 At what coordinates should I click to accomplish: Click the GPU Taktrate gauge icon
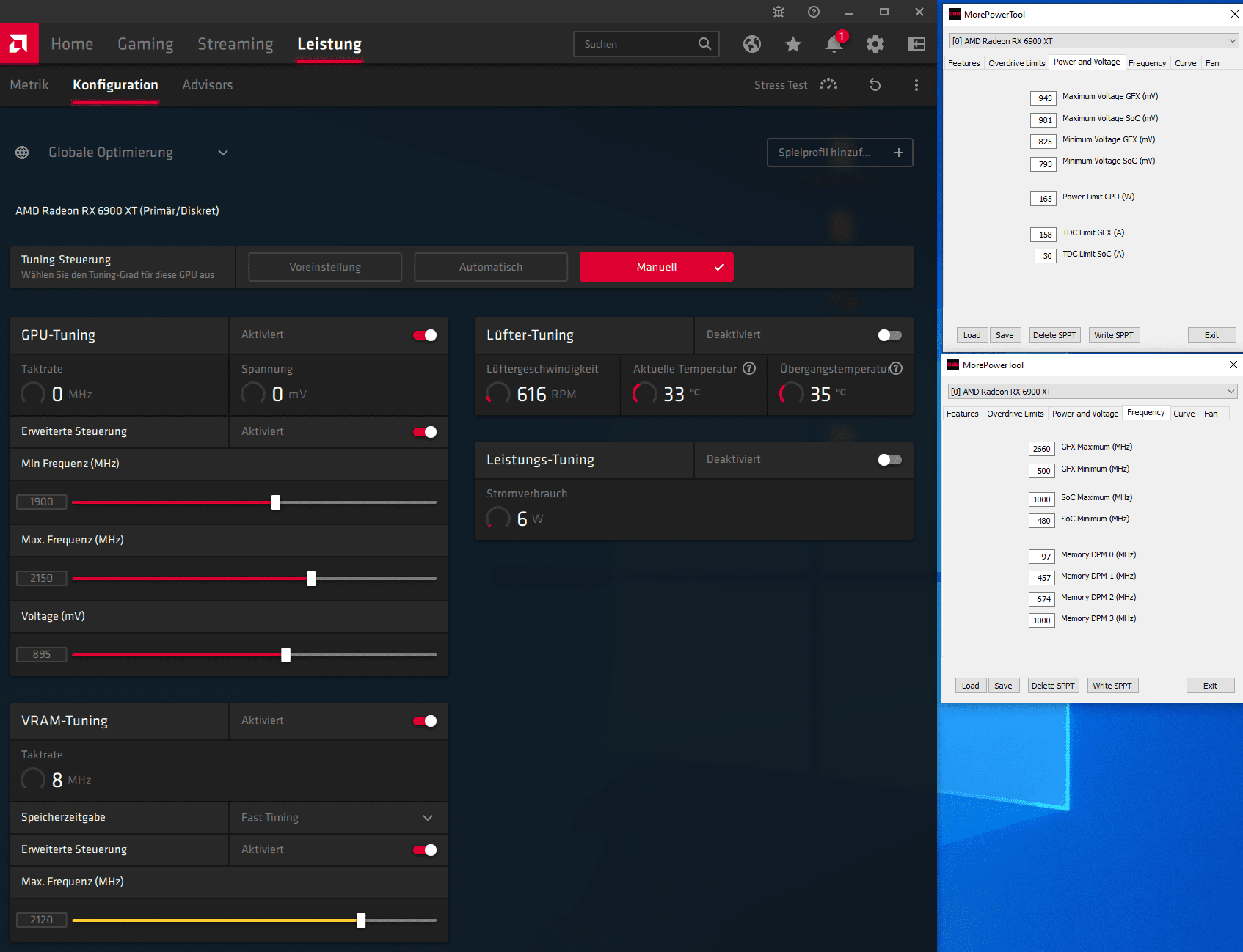coord(33,394)
